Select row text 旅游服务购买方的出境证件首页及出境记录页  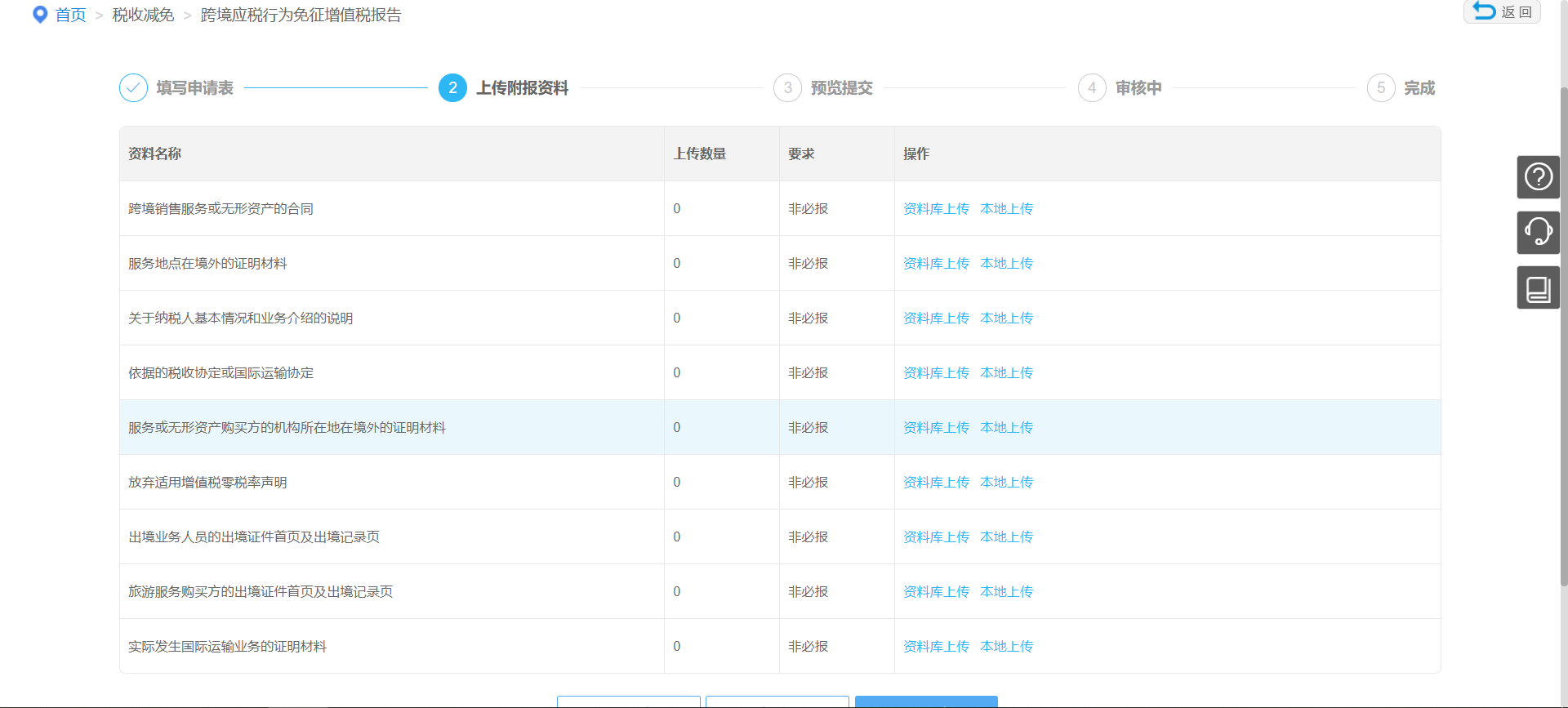point(261,591)
